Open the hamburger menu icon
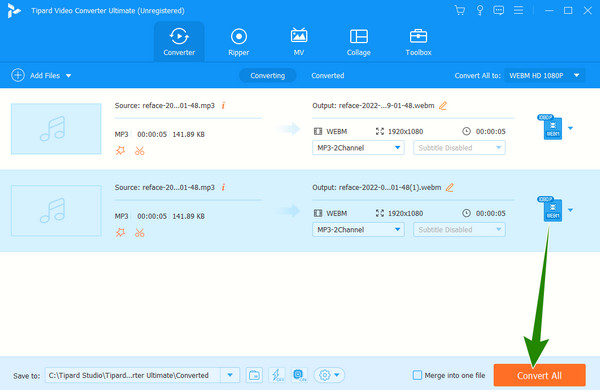The image size is (600, 390). [x=518, y=10]
